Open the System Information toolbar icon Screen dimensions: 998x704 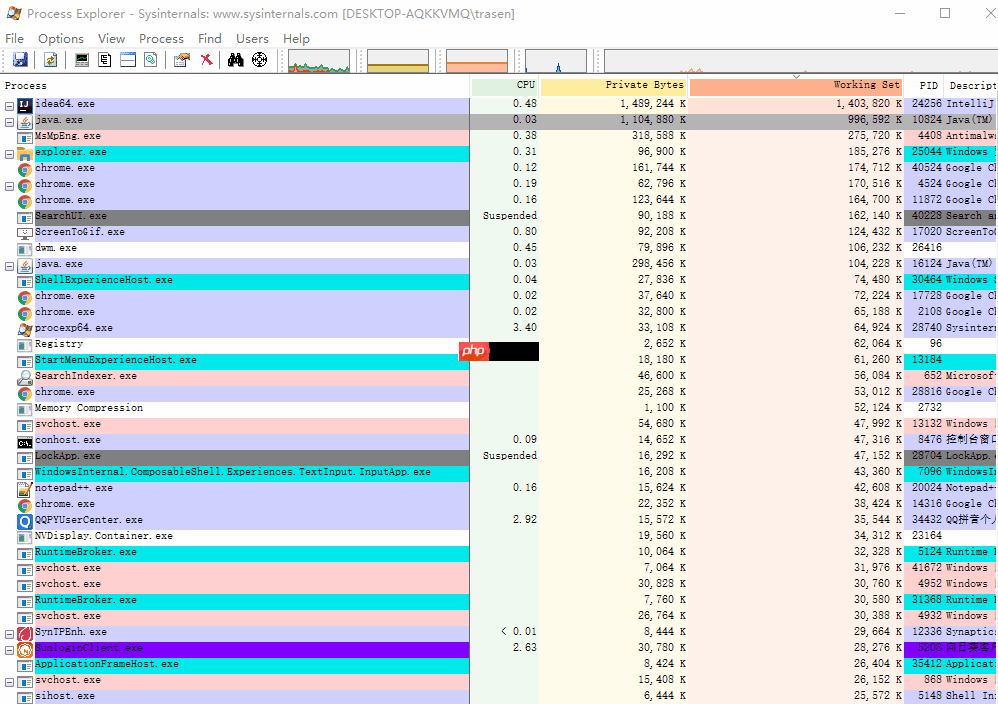(x=82, y=60)
